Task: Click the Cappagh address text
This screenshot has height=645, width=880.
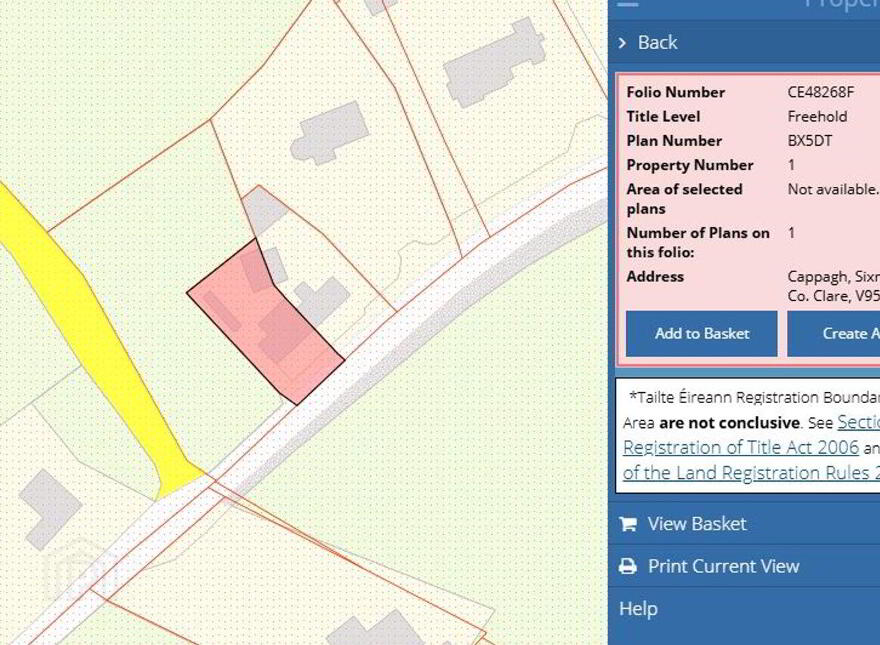Action: (833, 276)
